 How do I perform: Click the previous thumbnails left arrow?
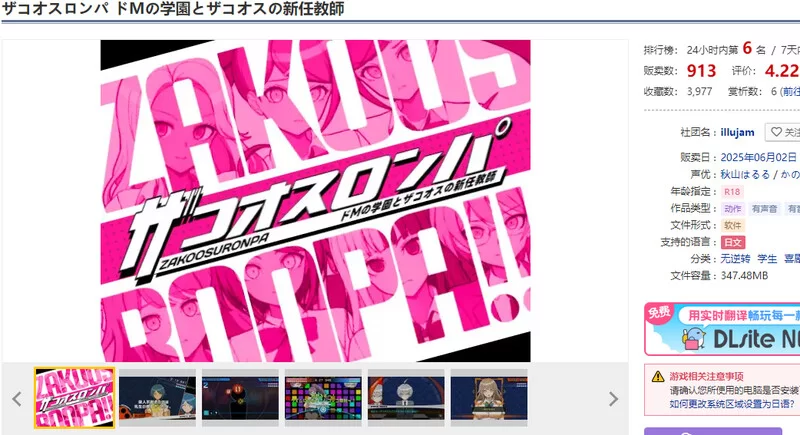coord(17,399)
